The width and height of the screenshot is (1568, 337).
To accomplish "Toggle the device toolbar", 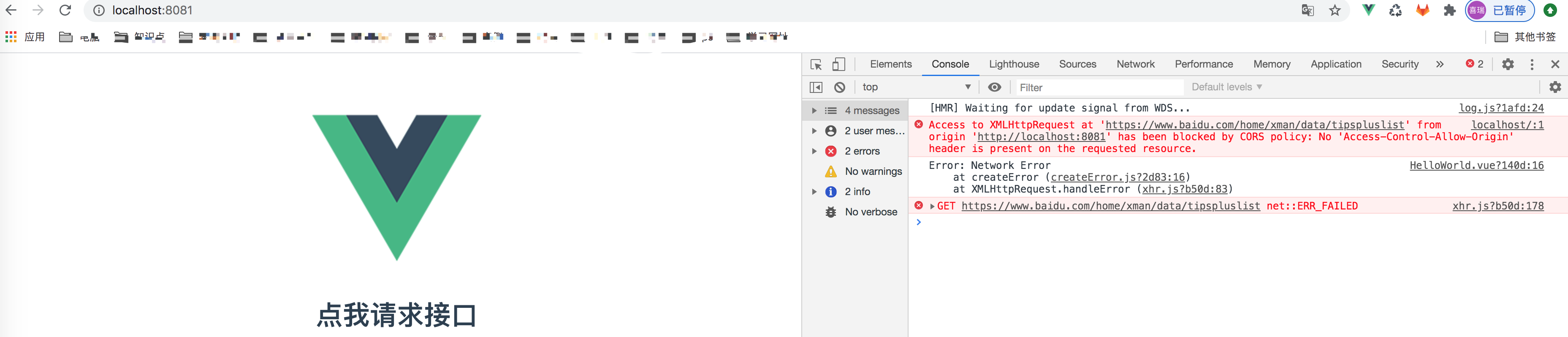I will click(839, 64).
